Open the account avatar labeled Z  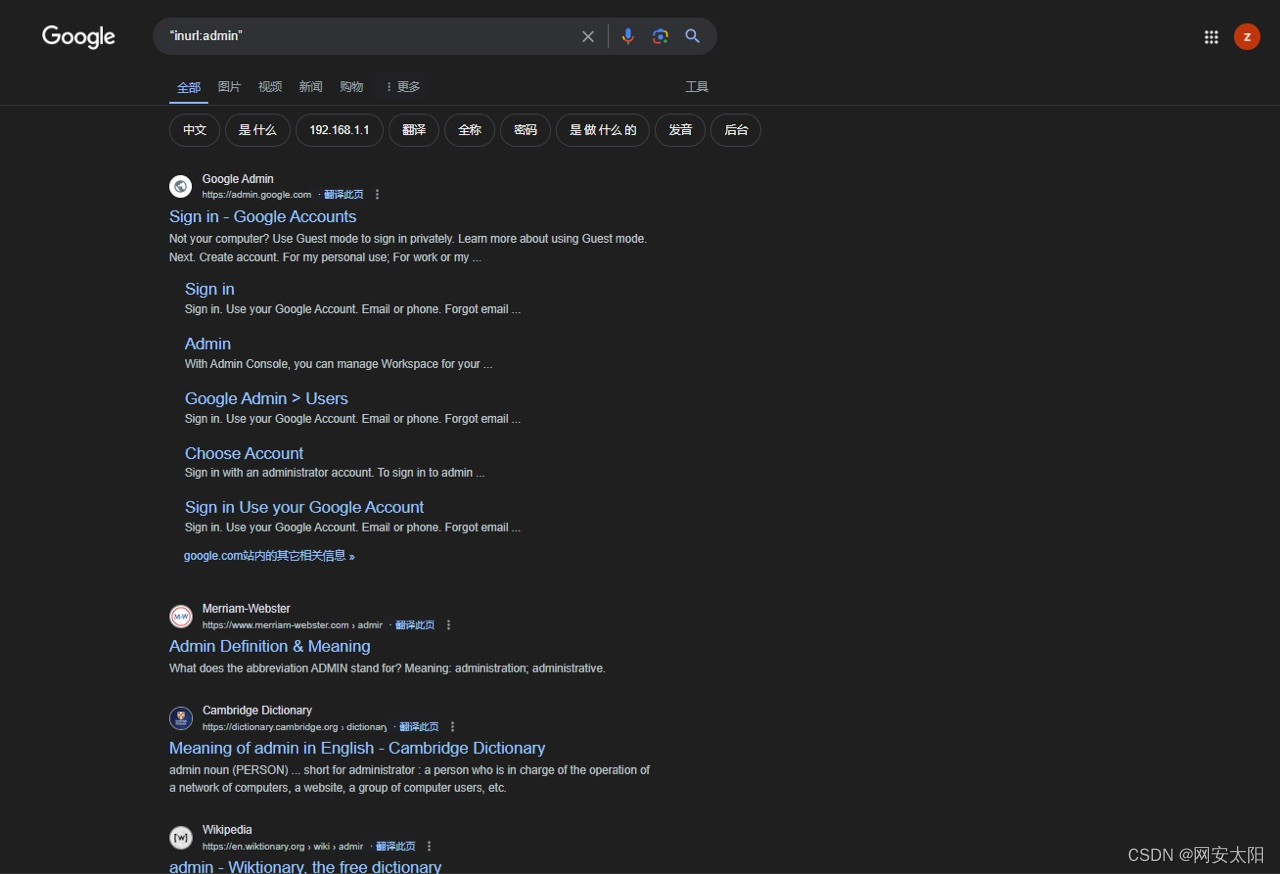[1247, 37]
